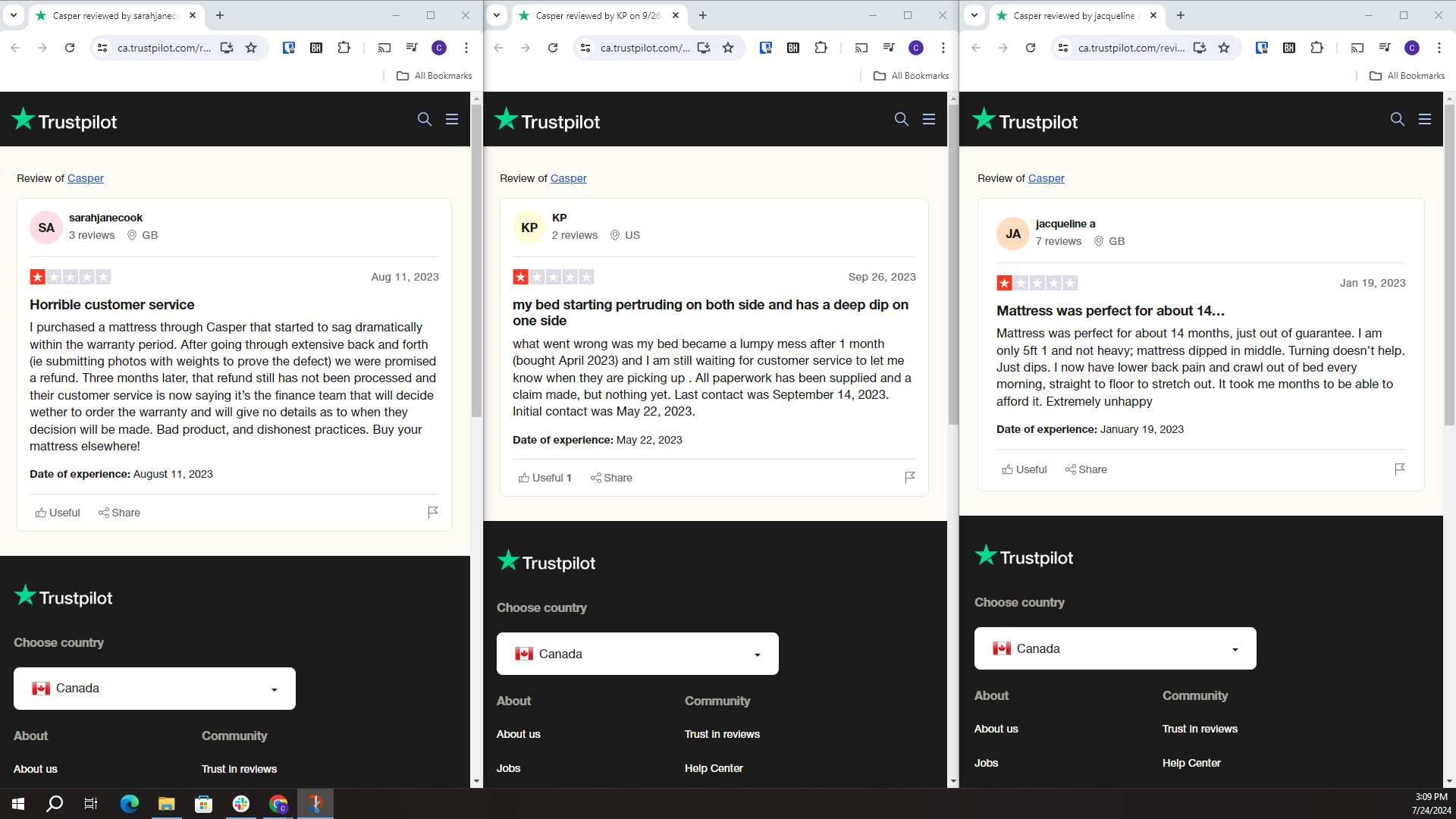The height and width of the screenshot is (819, 1456).
Task: Click 'Help Center' in the right window footer
Action: pos(1191,763)
